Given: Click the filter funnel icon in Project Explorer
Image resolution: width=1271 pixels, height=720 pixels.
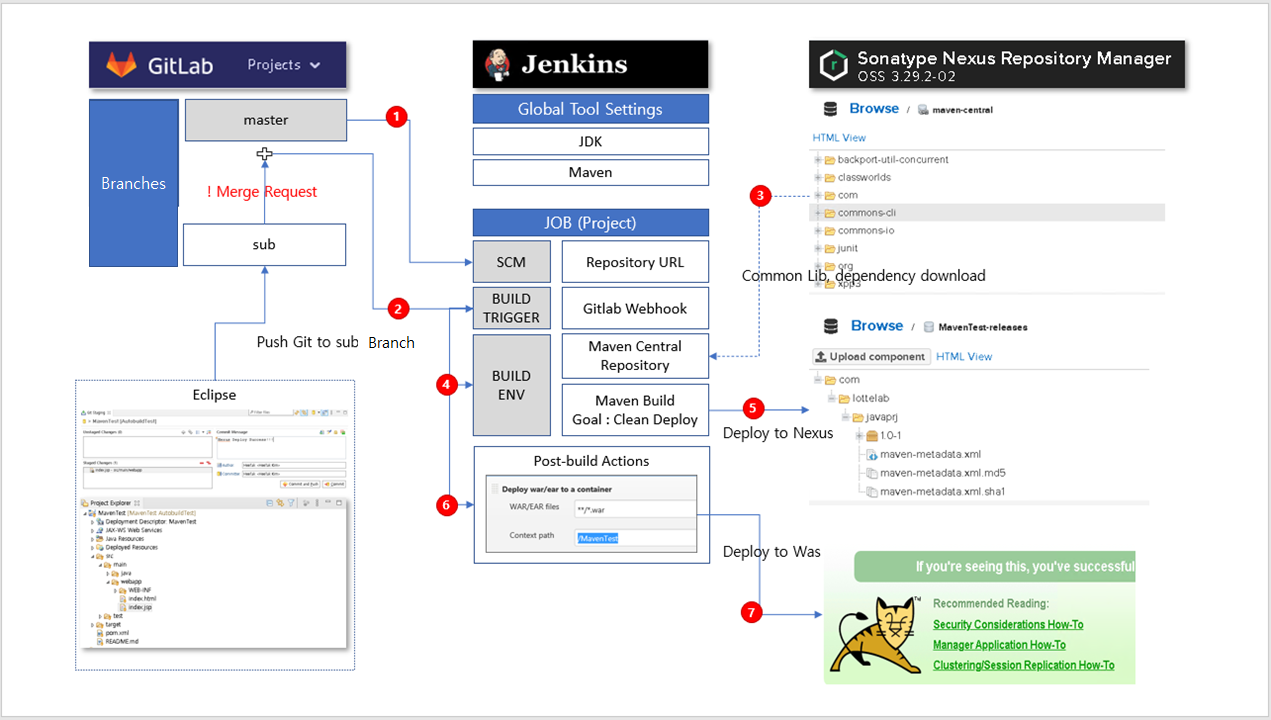Looking at the screenshot, I should pyautogui.click(x=291, y=503).
